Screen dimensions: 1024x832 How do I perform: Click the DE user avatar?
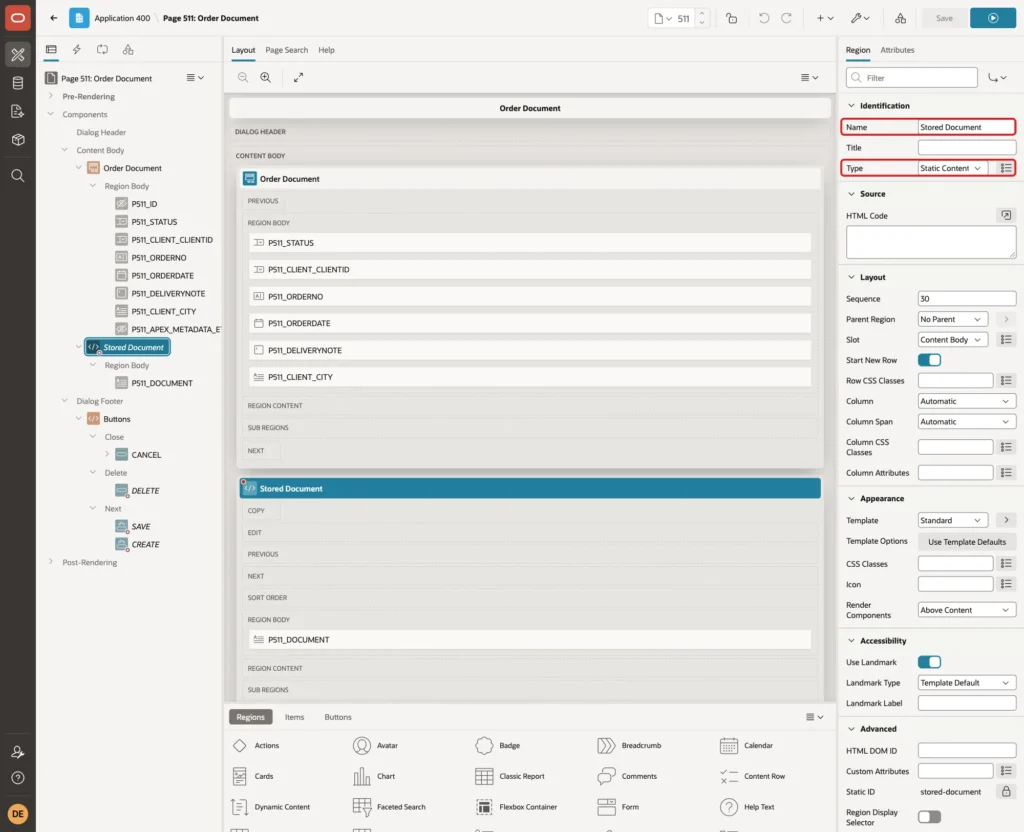tap(18, 814)
